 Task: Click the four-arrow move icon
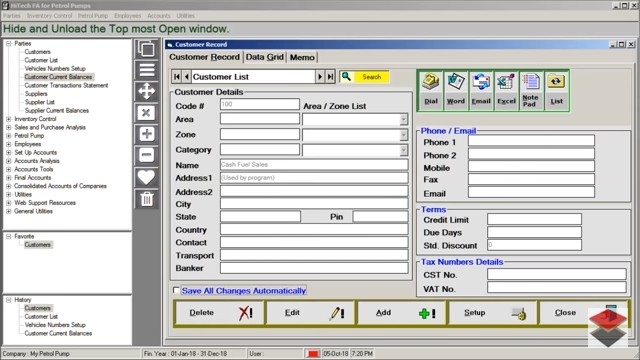(147, 91)
